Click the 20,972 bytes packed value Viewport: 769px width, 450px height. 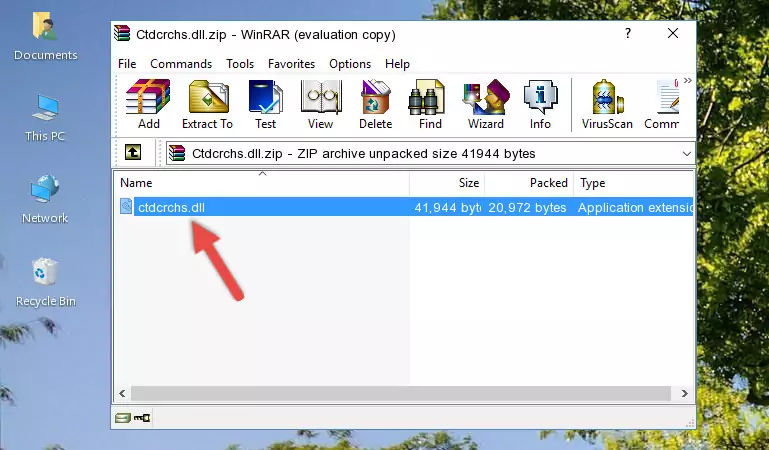click(527, 207)
